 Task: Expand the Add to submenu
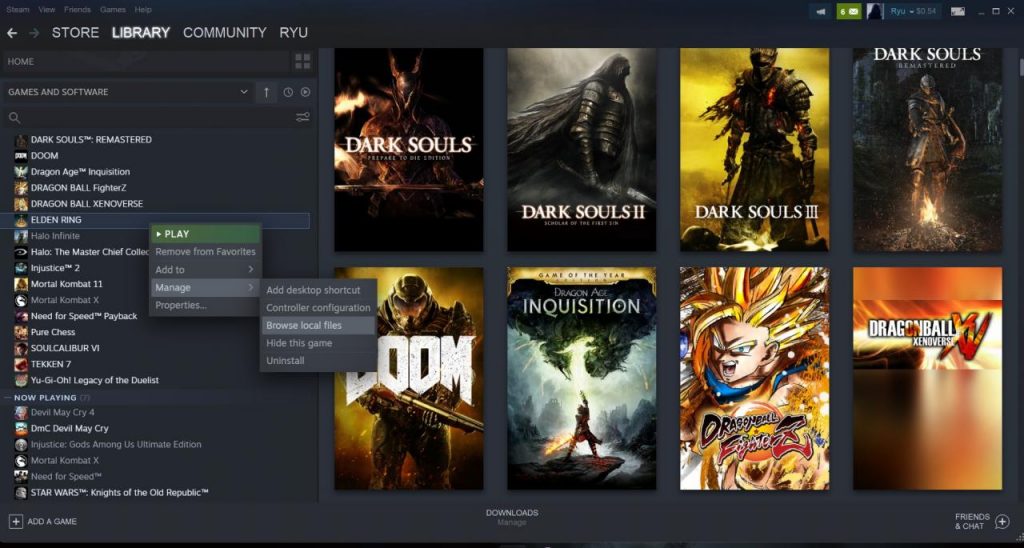204,270
